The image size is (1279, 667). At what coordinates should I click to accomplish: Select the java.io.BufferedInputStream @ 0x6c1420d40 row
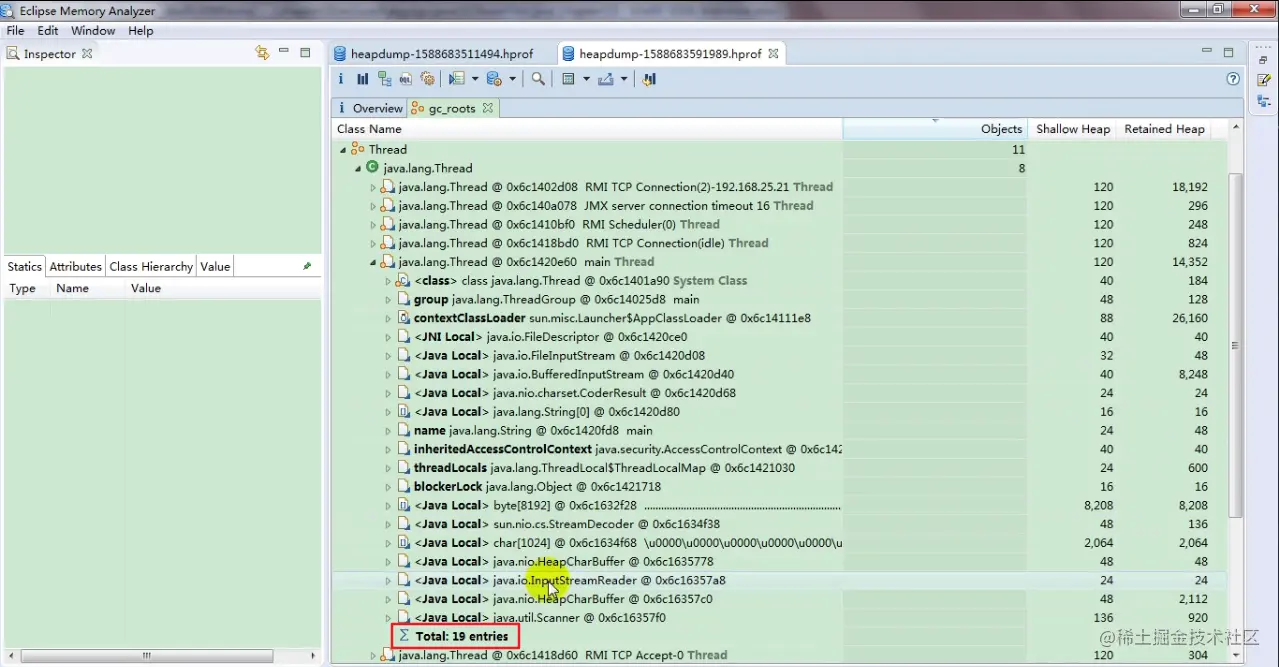780,374
